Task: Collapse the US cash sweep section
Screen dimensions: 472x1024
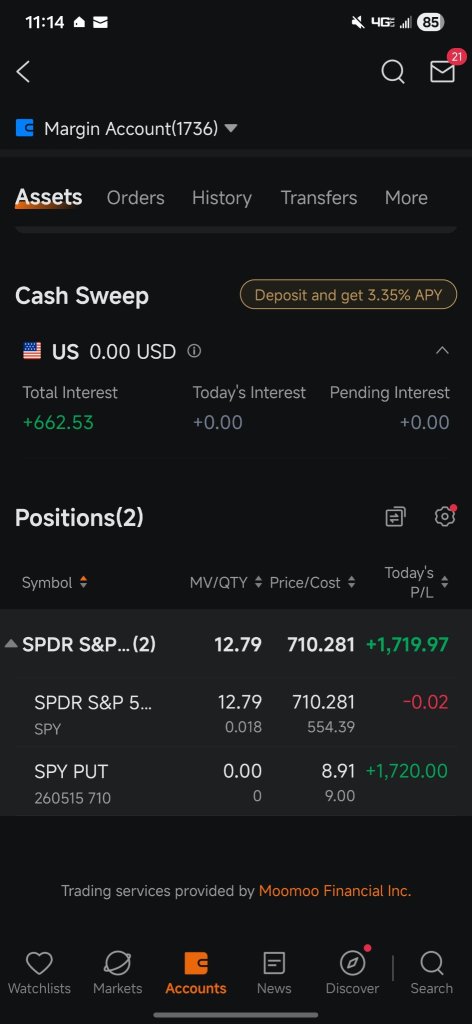Action: tap(442, 351)
